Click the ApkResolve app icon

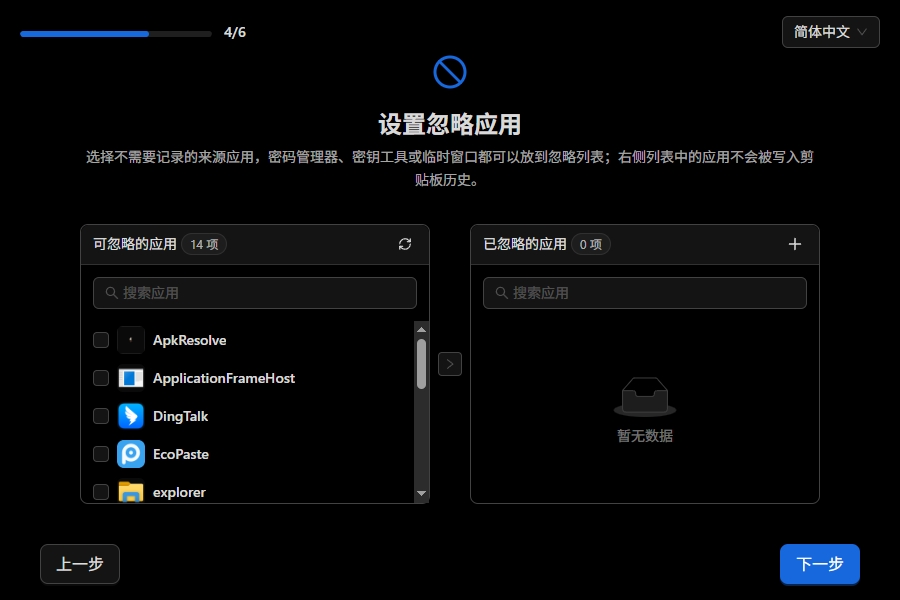tap(131, 340)
